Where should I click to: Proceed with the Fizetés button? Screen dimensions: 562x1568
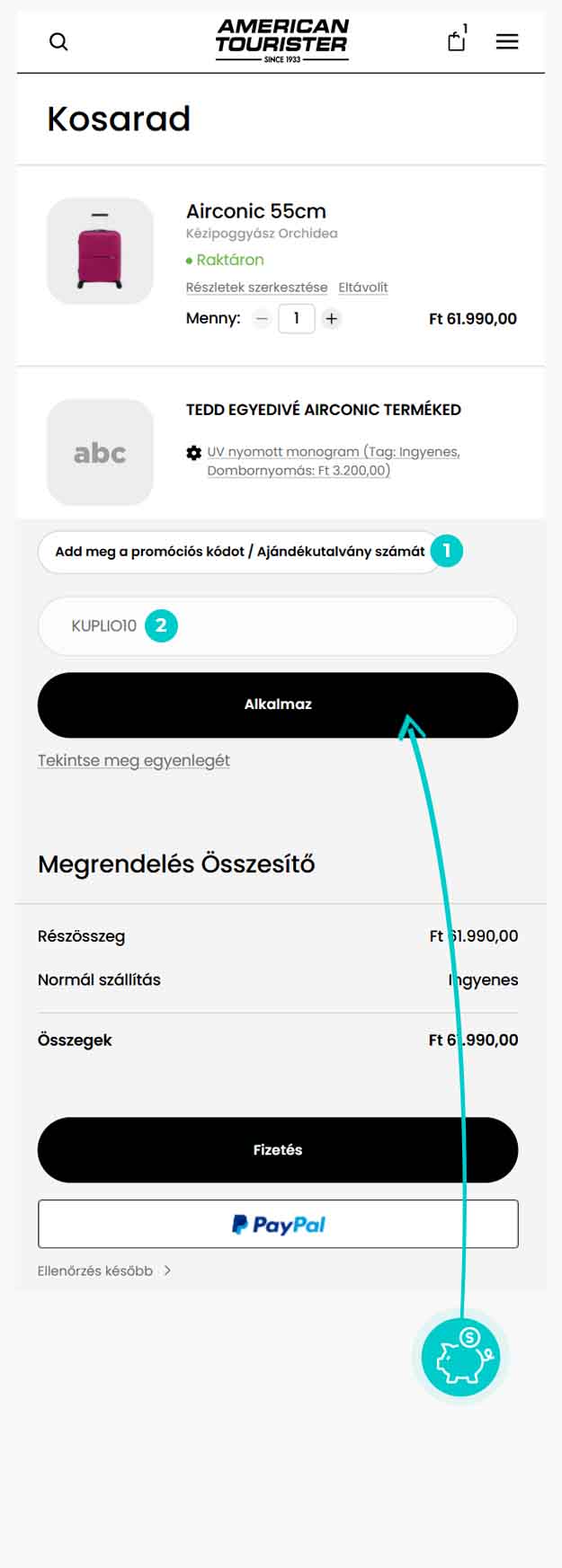coord(278,1149)
